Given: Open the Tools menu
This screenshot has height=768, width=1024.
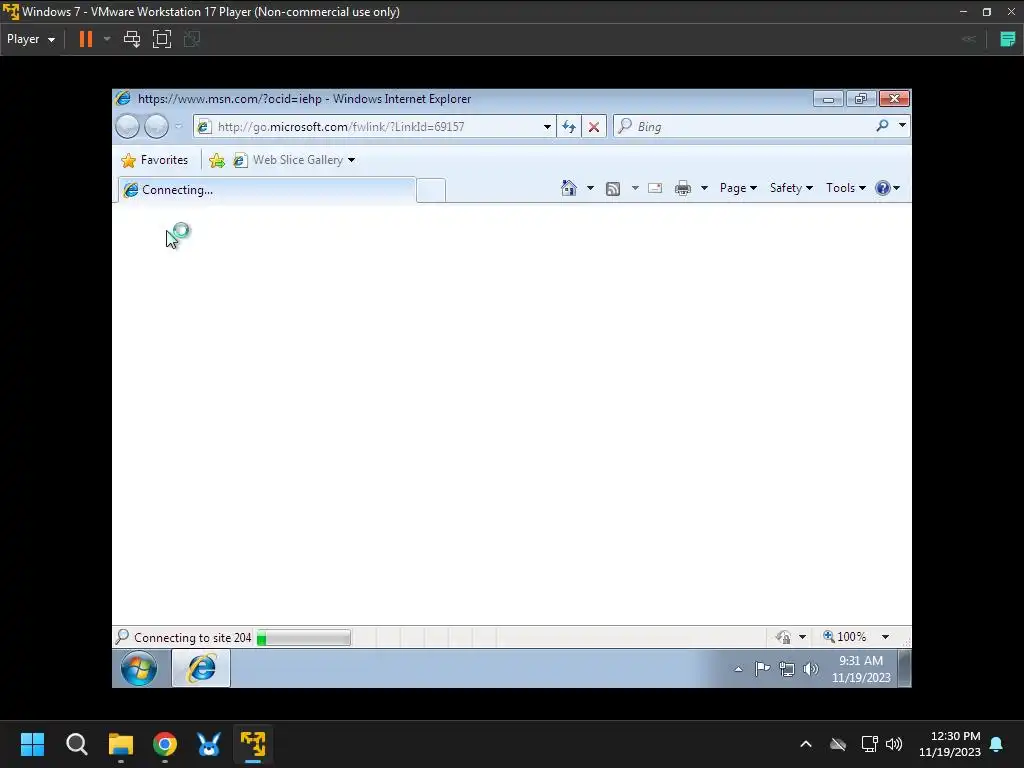Looking at the screenshot, I should (846, 188).
